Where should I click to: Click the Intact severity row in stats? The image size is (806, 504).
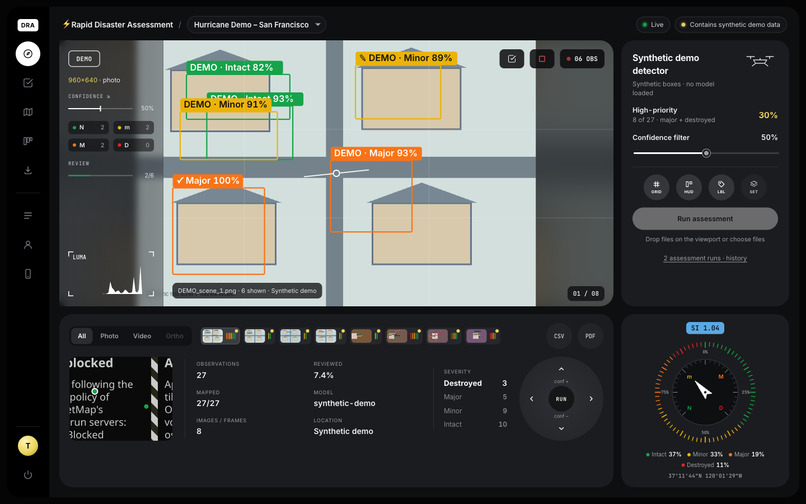click(475, 424)
